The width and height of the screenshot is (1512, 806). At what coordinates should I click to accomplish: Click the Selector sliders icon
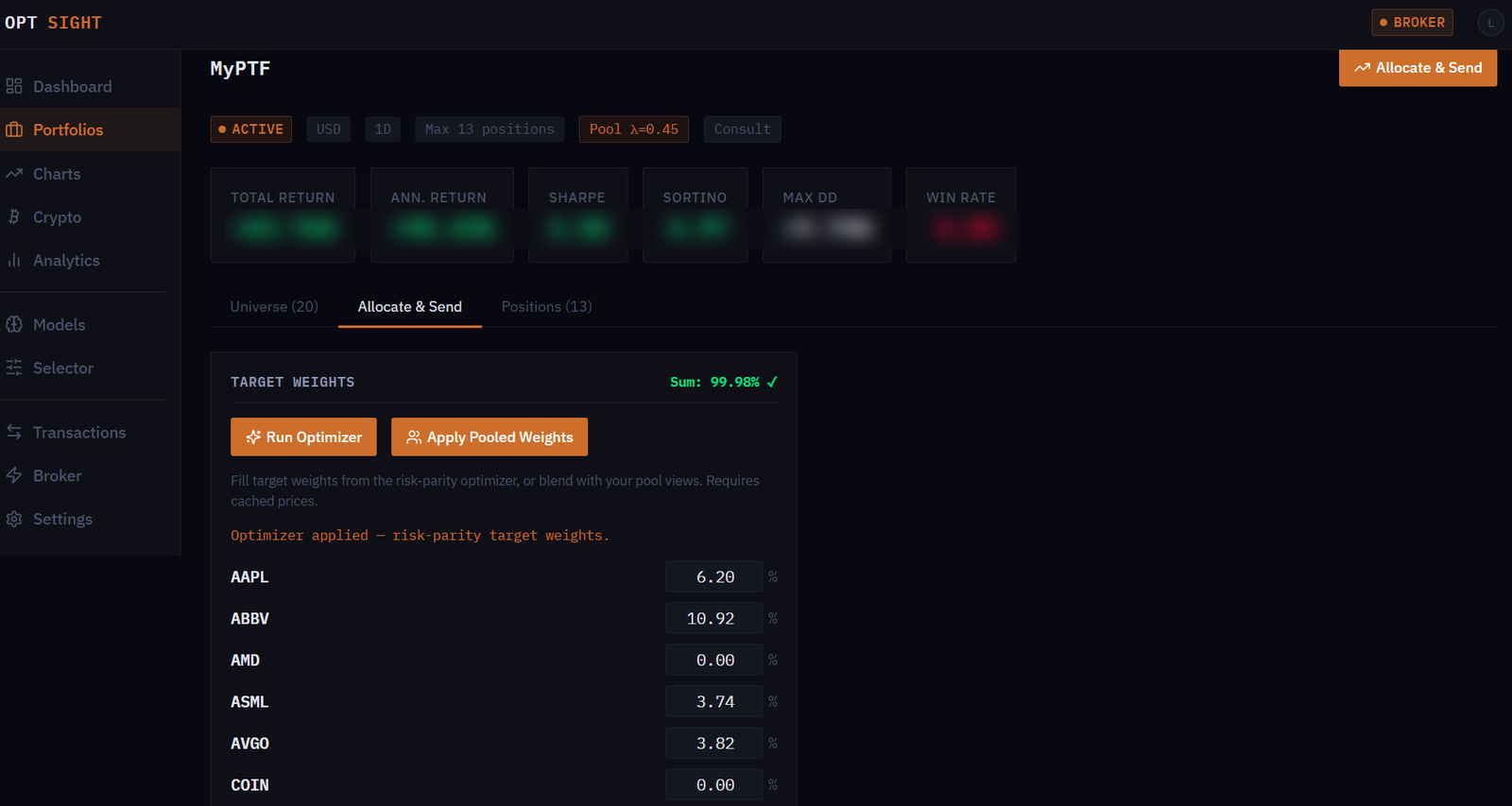coord(14,368)
